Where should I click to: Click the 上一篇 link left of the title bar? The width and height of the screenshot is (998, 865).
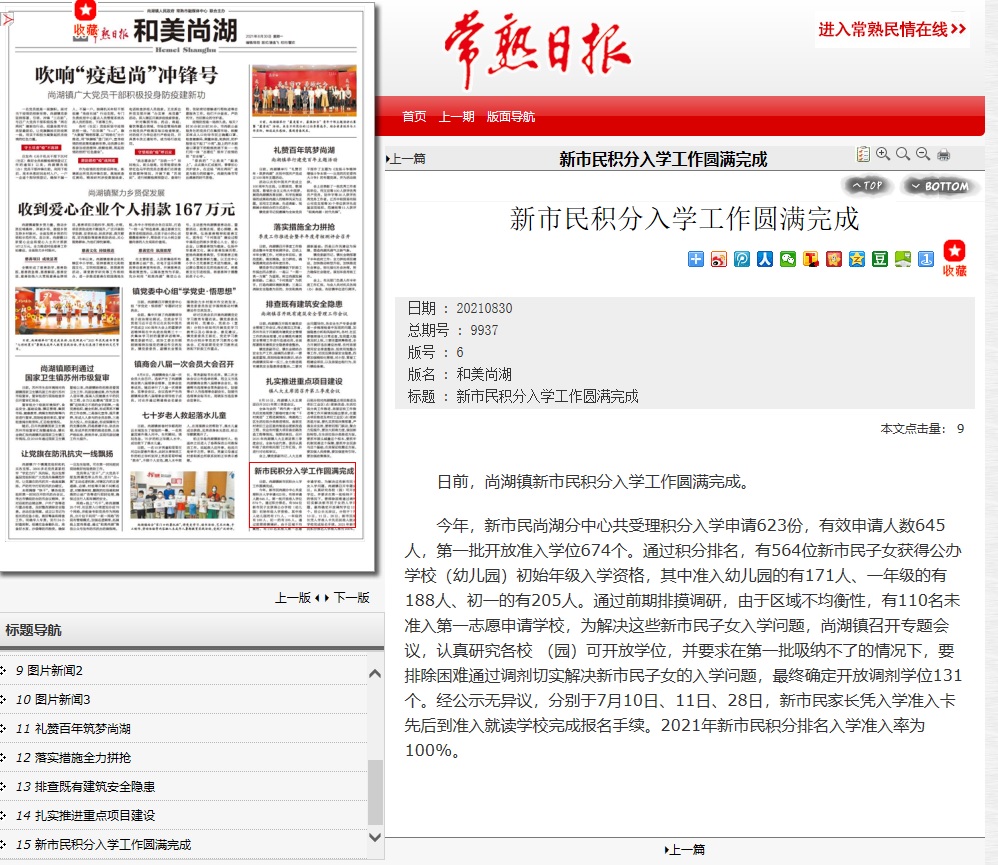coord(406,158)
